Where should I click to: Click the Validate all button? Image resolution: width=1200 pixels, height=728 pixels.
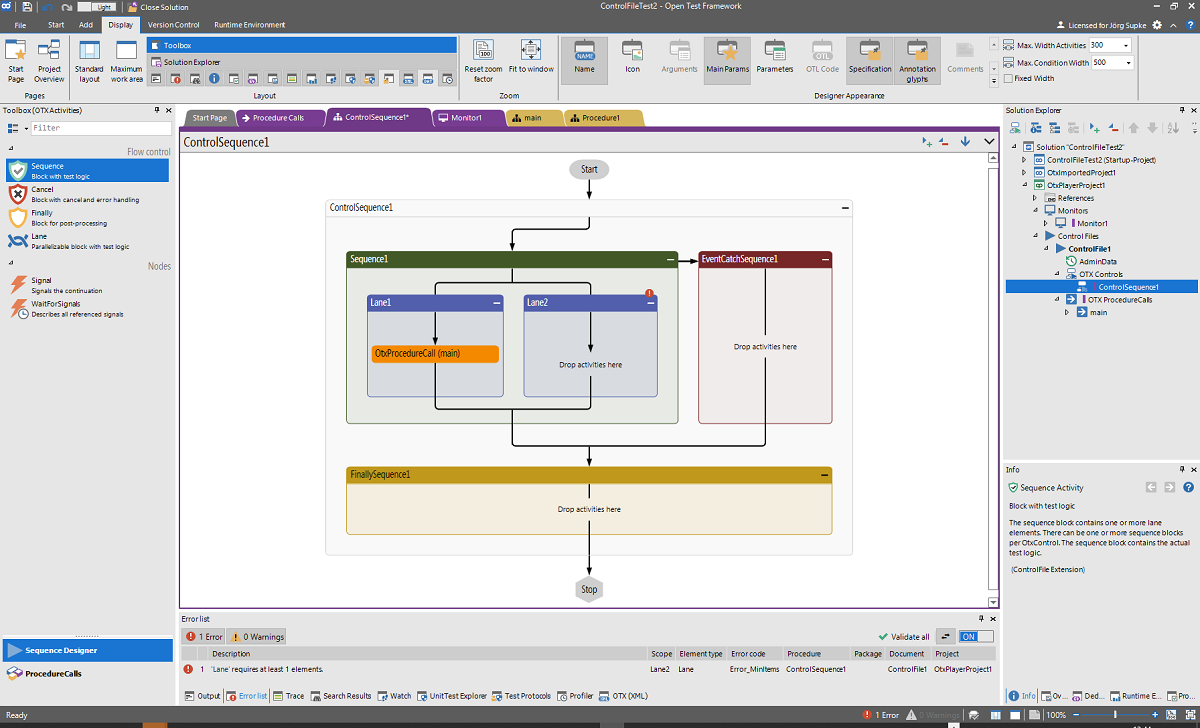(x=904, y=636)
